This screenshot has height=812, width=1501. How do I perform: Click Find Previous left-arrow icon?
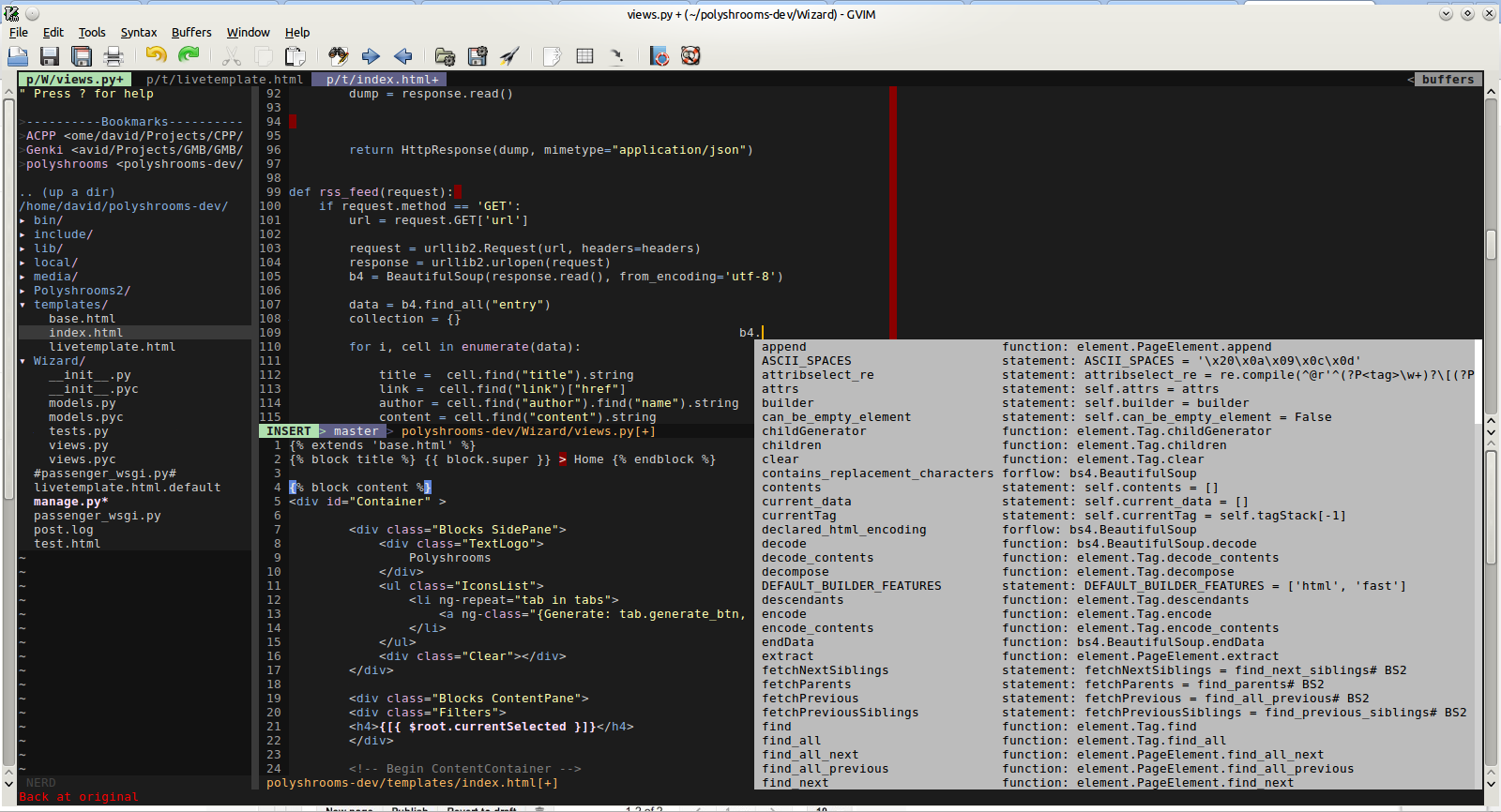pyautogui.click(x=403, y=56)
